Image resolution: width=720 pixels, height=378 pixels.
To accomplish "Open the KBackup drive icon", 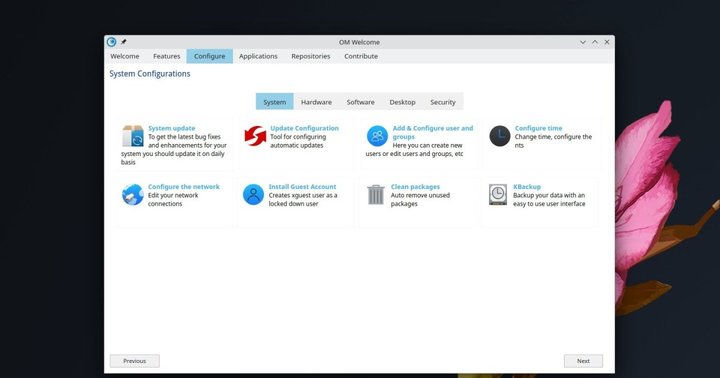I will (x=498, y=194).
